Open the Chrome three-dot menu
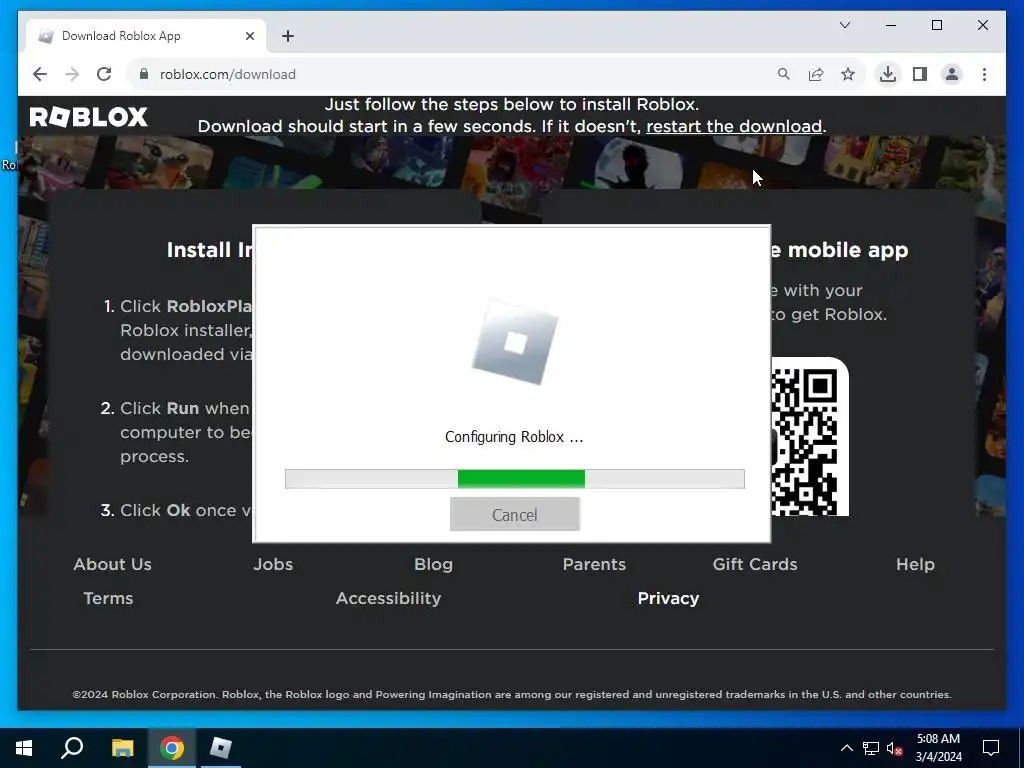The width and height of the screenshot is (1024, 768). [984, 74]
